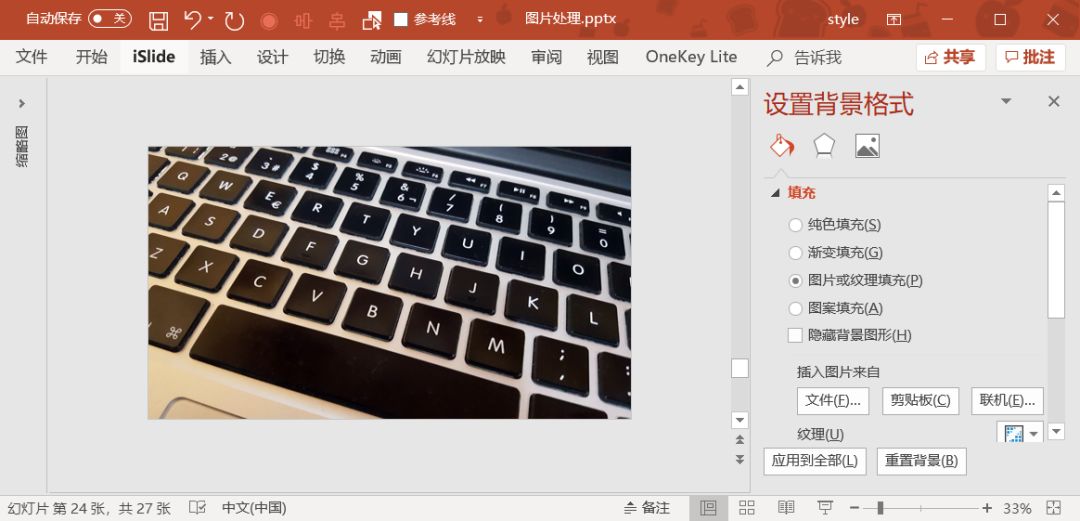This screenshot has height=521, width=1080.
Task: Switch to reading view
Action: pos(786,508)
